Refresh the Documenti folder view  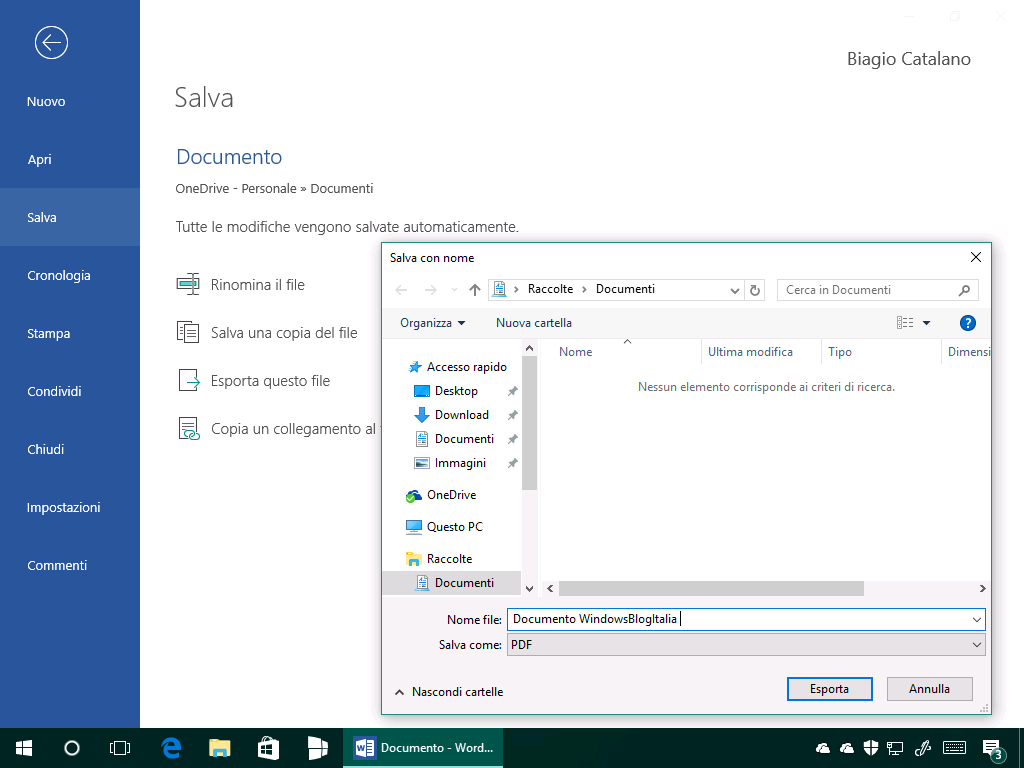755,290
